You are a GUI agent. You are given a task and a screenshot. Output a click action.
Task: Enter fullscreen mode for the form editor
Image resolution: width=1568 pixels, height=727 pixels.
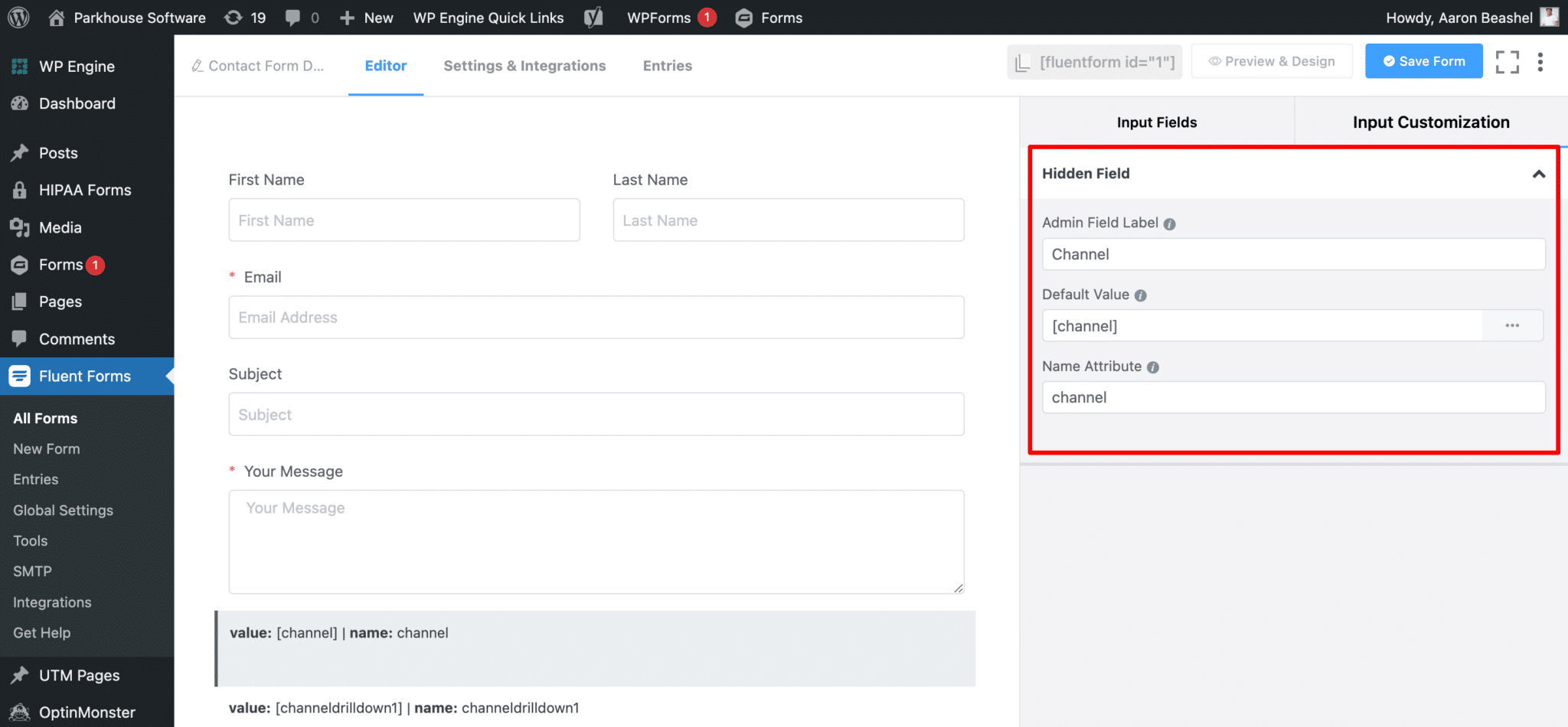[x=1507, y=61]
